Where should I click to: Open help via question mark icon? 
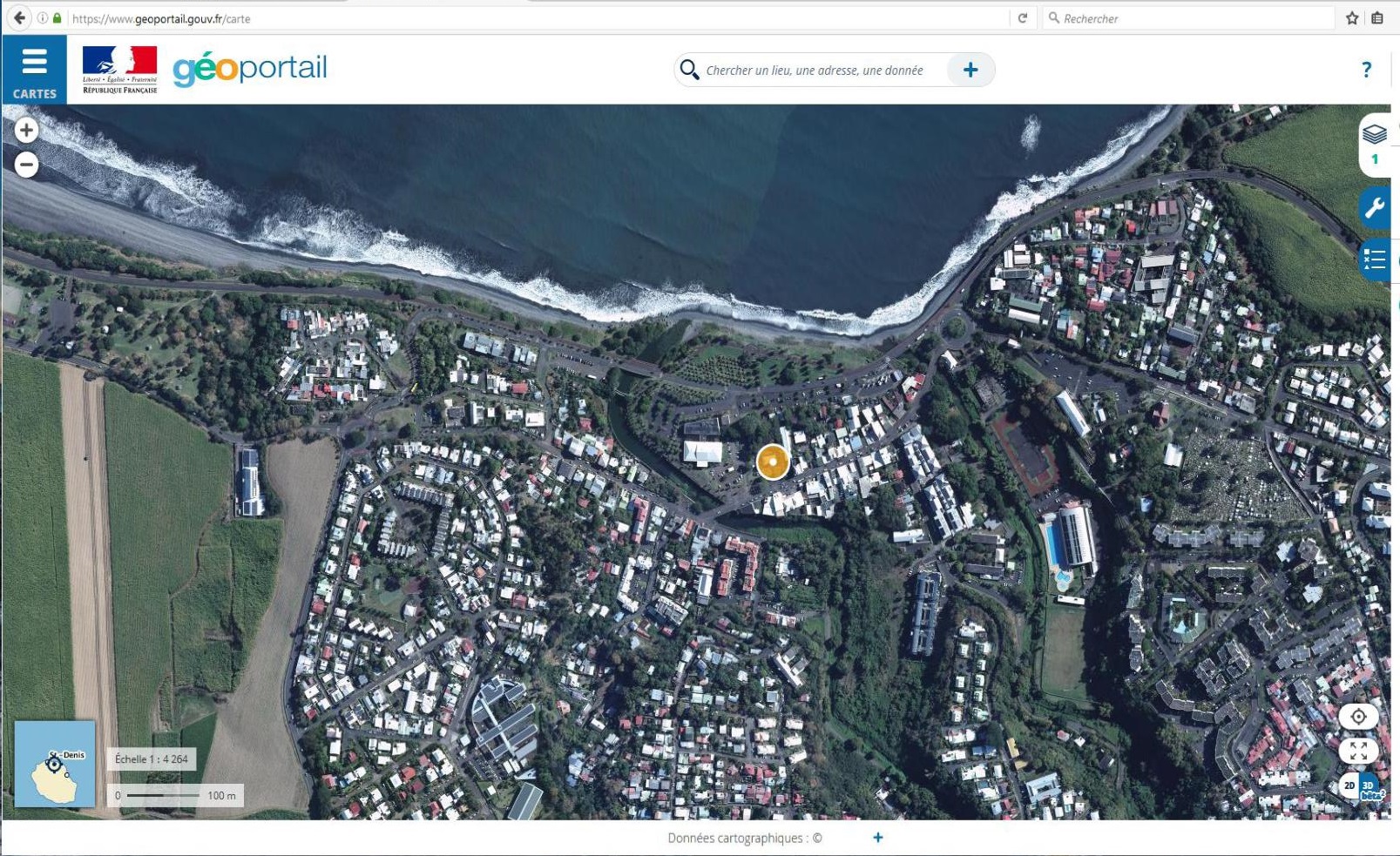[x=1366, y=70]
